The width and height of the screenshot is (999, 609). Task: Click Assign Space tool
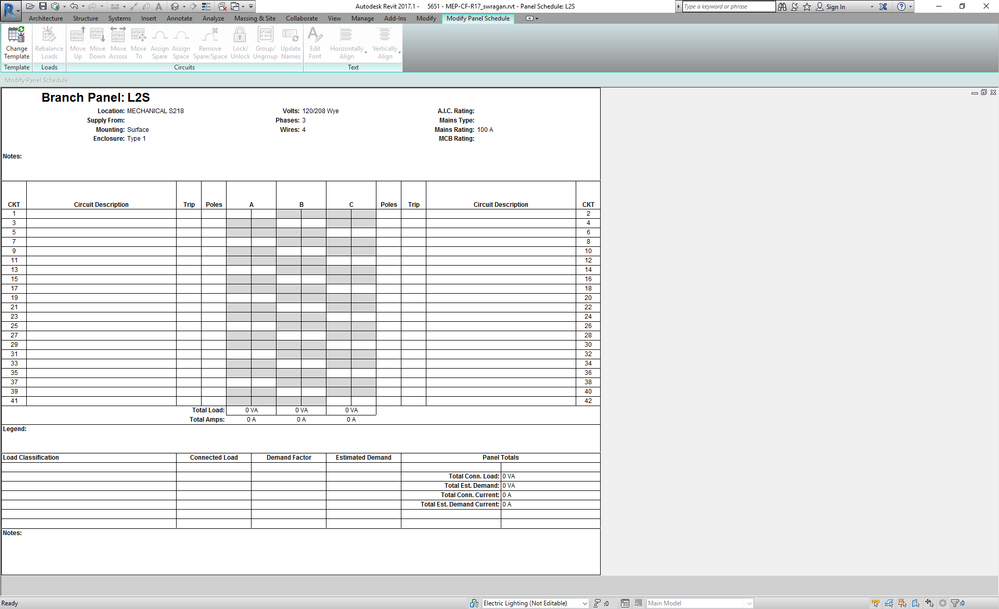[181, 43]
